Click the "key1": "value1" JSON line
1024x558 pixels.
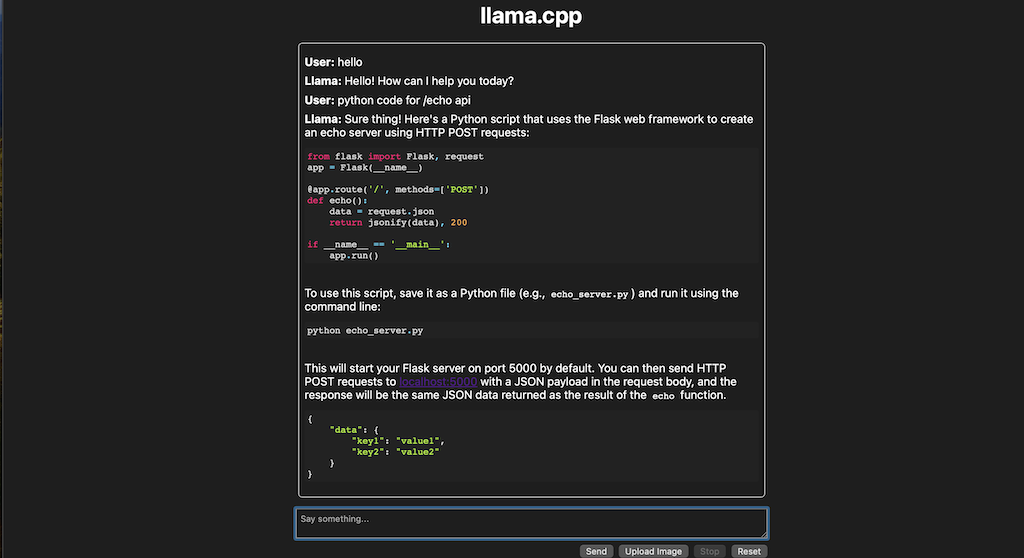(x=398, y=441)
